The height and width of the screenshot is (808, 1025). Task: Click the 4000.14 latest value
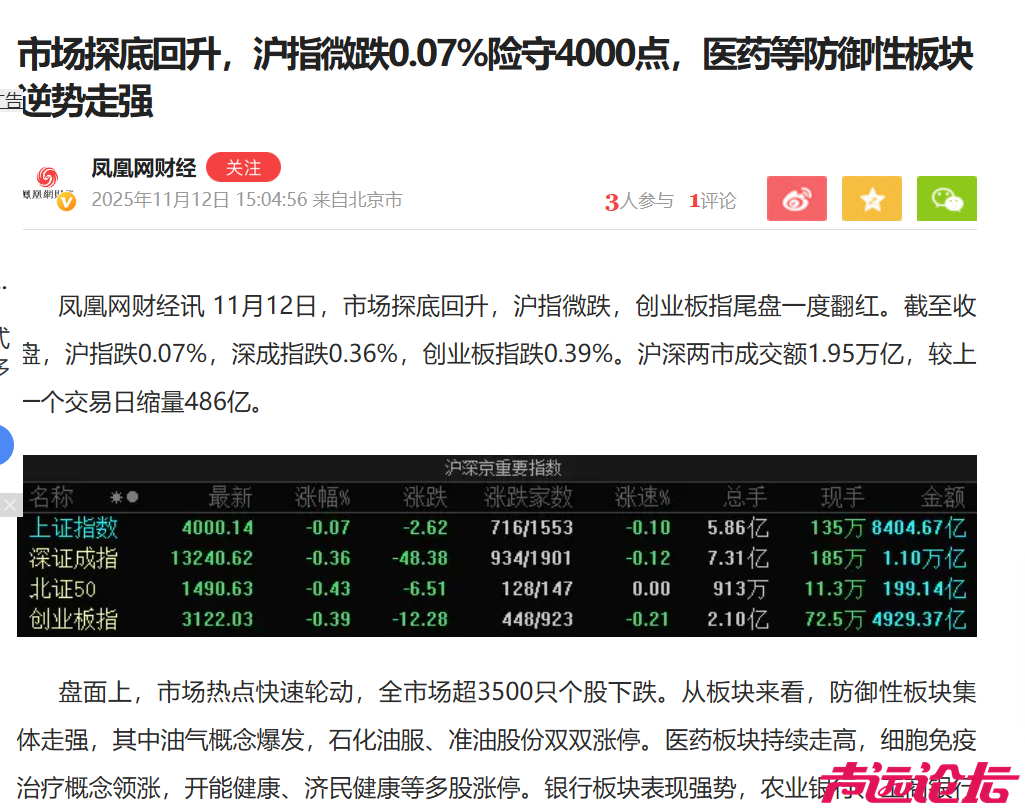click(x=218, y=528)
